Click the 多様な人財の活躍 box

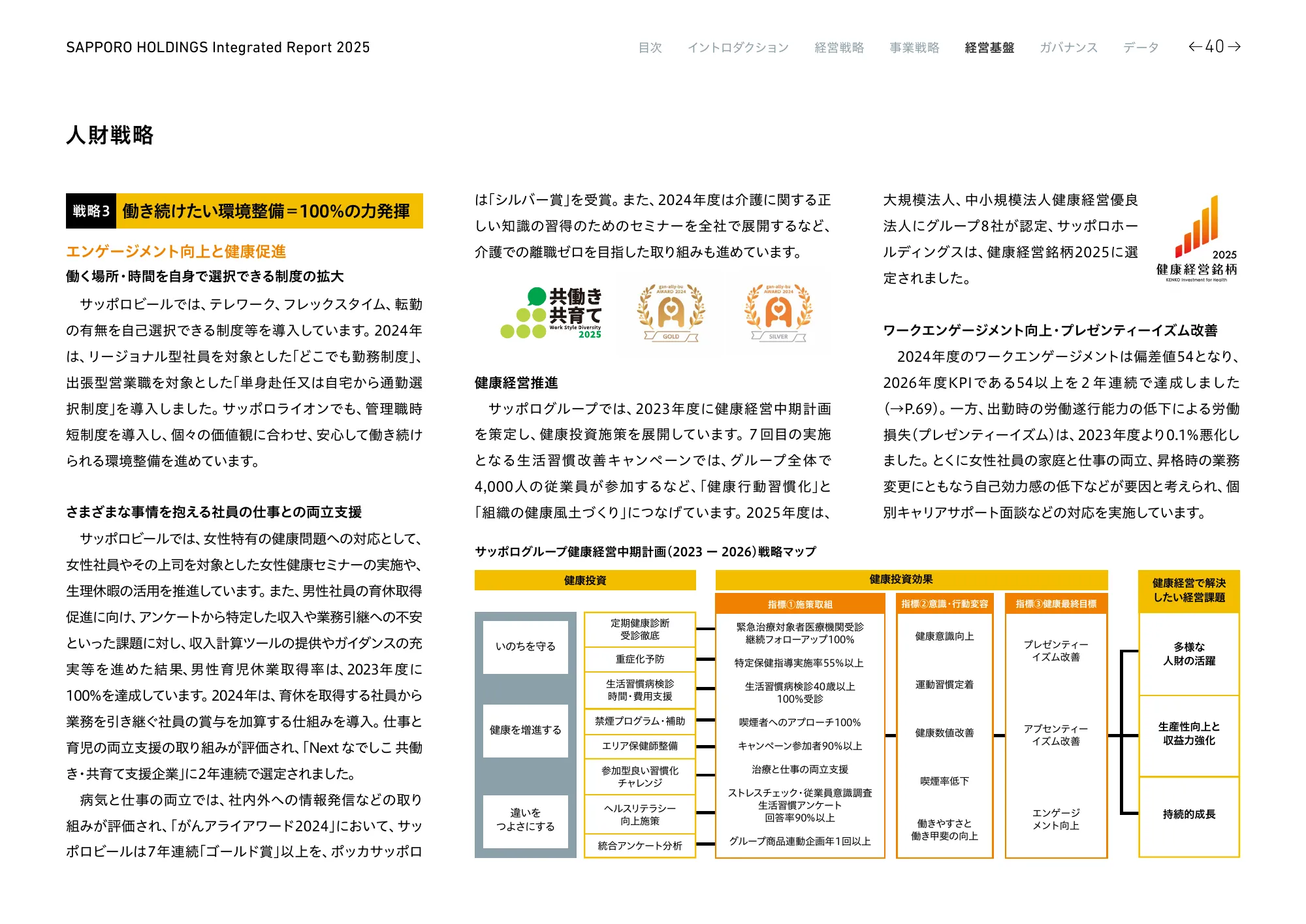point(1188,654)
